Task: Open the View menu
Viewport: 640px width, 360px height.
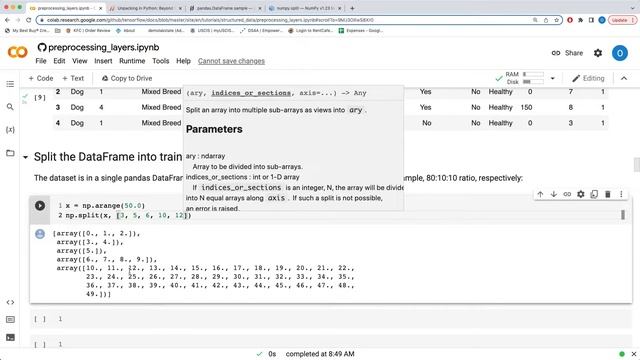Action: [80, 61]
